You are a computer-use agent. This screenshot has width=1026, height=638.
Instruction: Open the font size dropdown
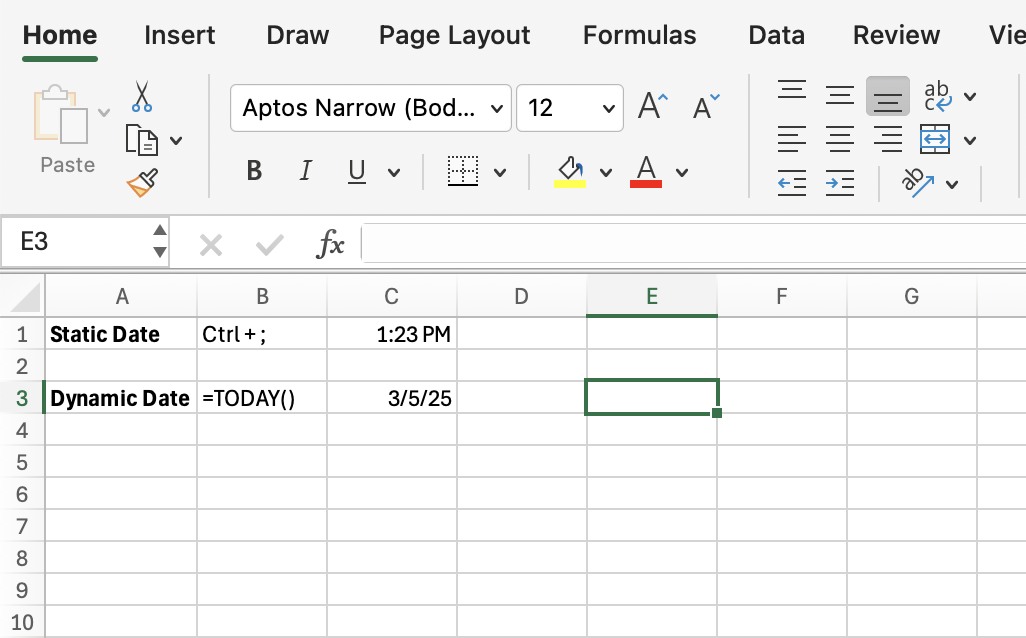[x=605, y=108]
